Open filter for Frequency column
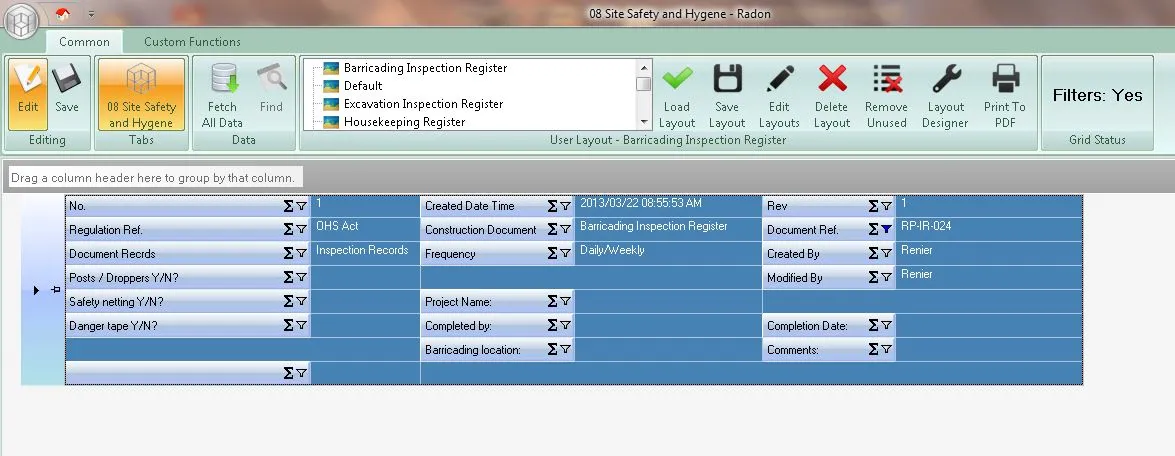1175x456 pixels. click(x=565, y=253)
